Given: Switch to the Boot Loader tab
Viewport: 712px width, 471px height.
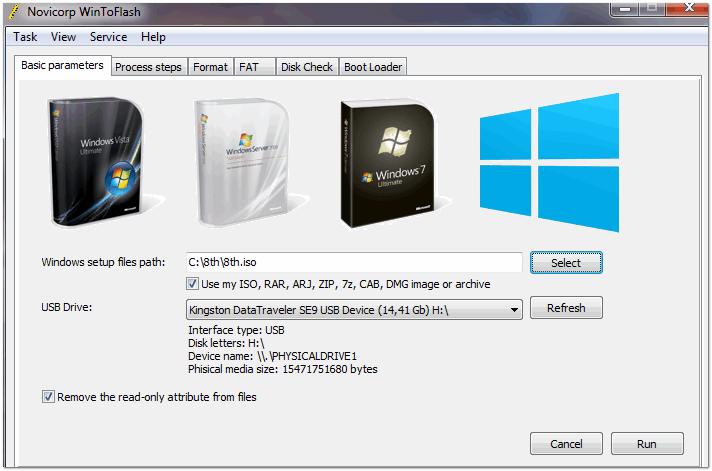Looking at the screenshot, I should click(373, 67).
